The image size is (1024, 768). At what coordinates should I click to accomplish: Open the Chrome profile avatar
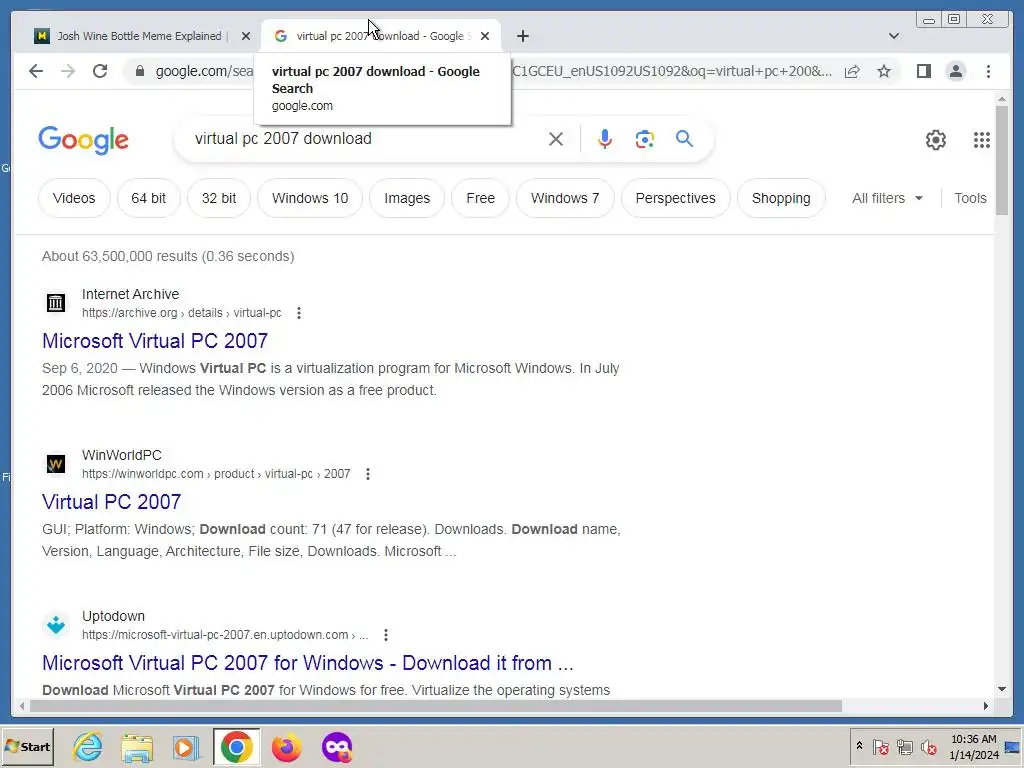click(956, 71)
